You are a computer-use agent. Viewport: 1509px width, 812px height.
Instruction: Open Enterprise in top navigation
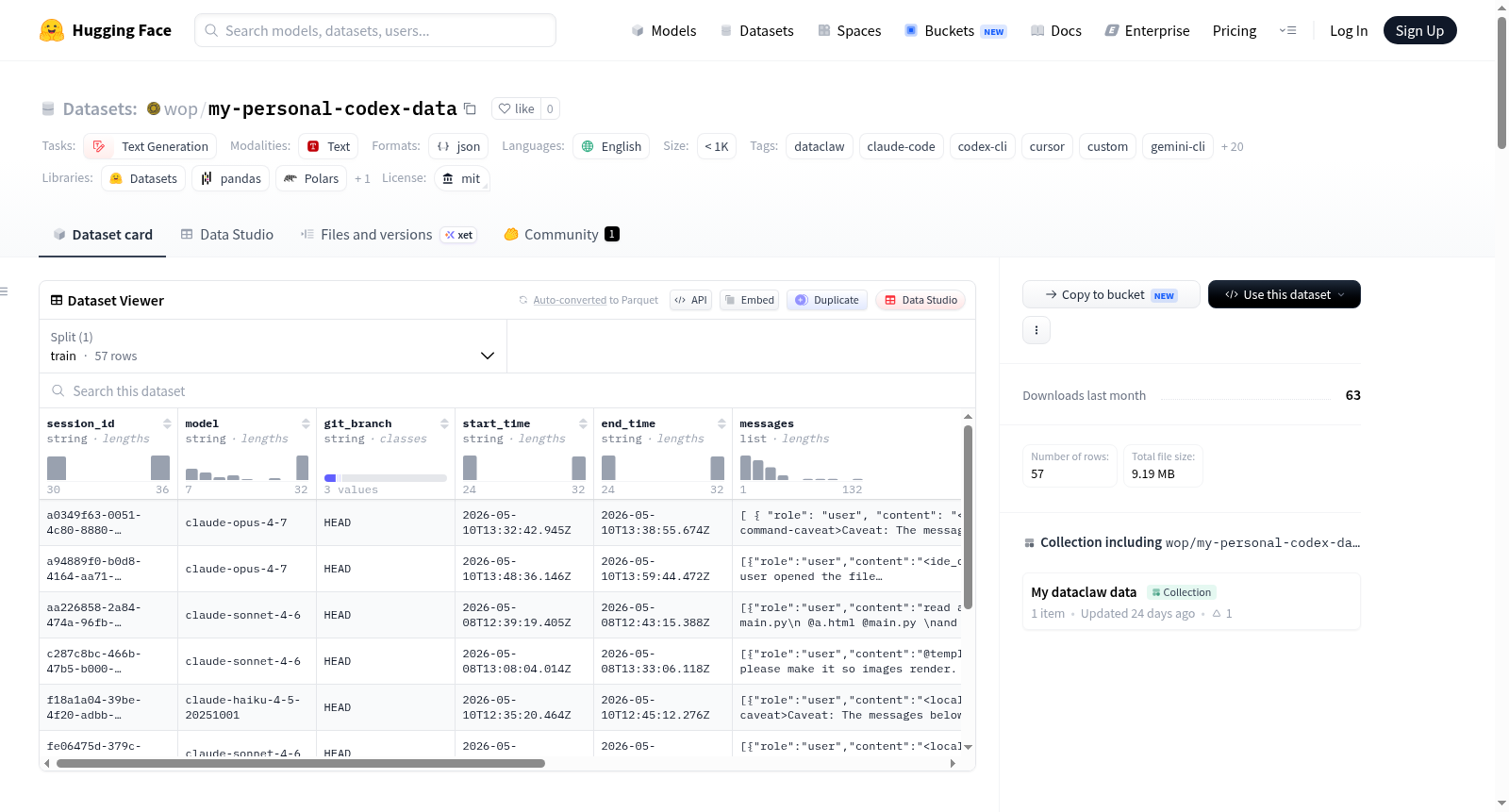(x=1147, y=30)
